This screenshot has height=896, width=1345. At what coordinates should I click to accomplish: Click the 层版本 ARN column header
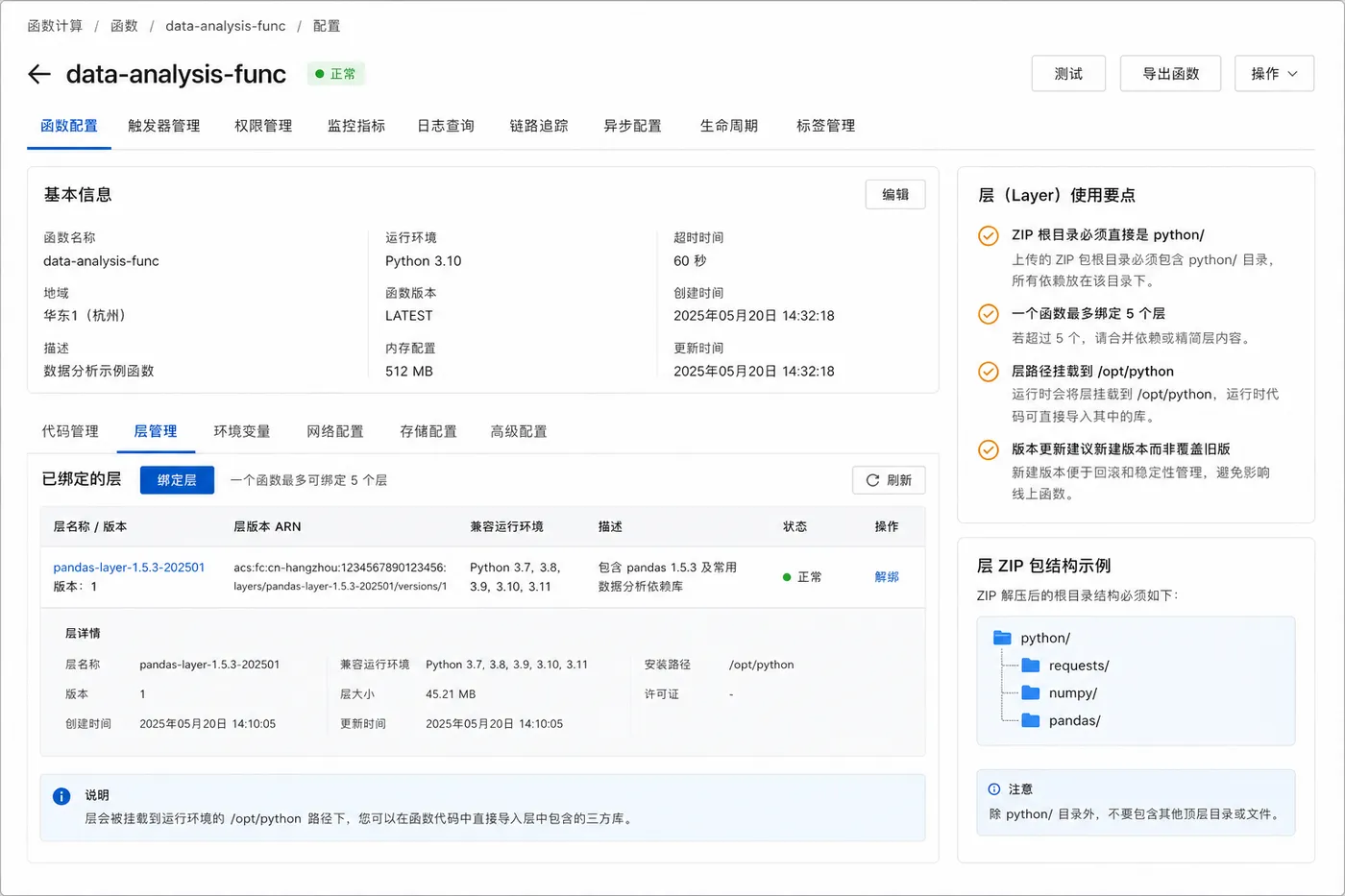tap(267, 527)
